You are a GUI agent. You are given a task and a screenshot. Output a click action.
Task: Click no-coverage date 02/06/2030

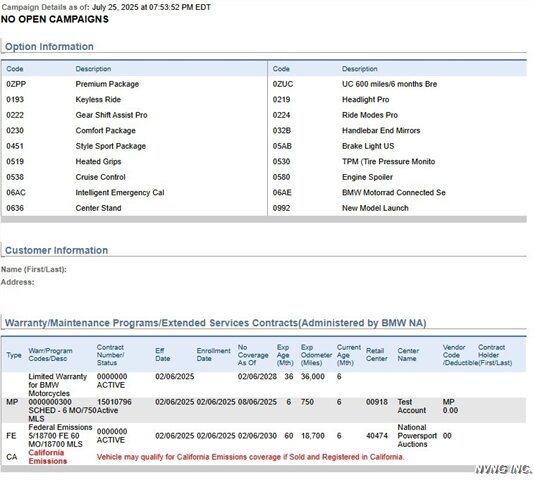click(257, 436)
